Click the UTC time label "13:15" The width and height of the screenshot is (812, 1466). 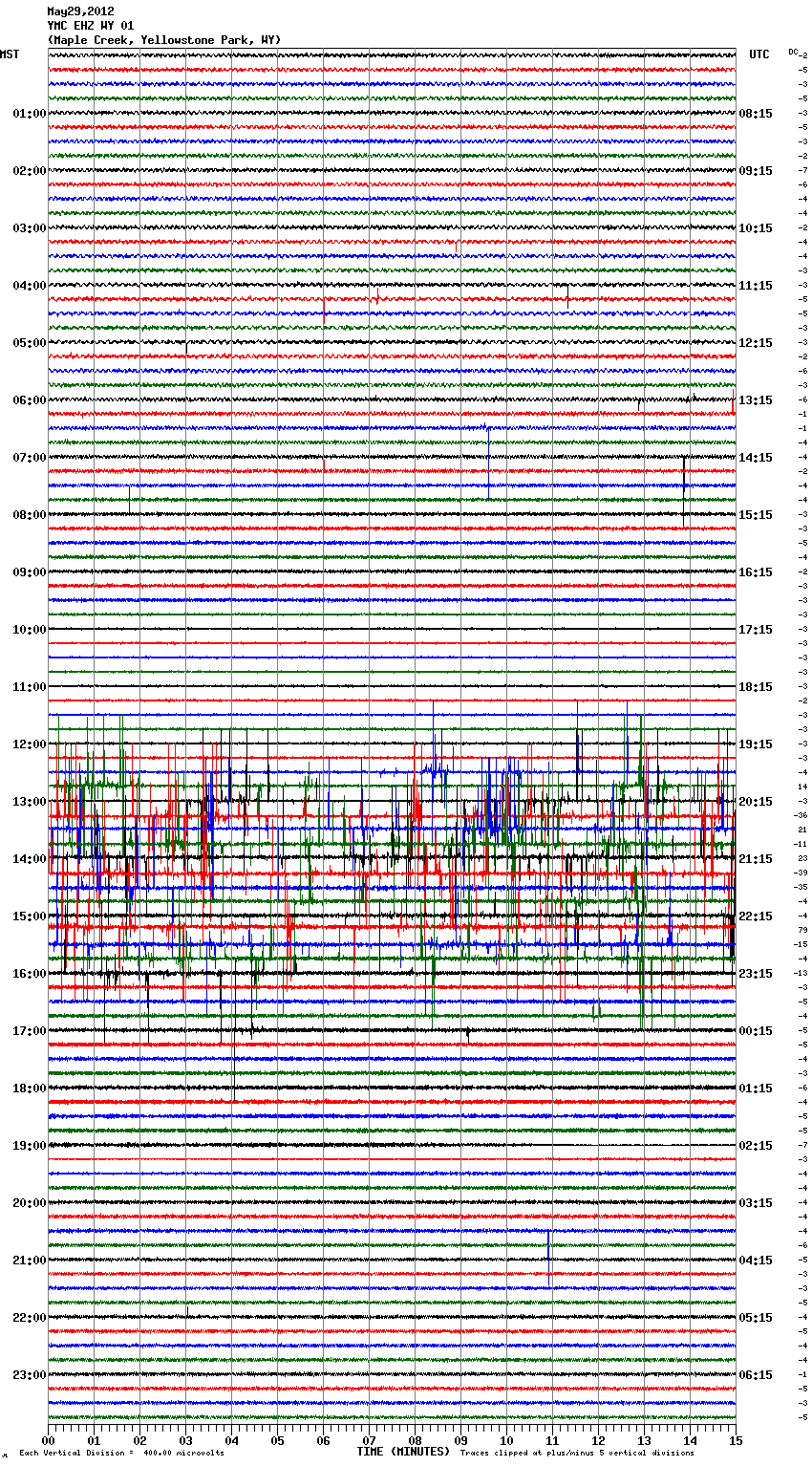pos(756,400)
